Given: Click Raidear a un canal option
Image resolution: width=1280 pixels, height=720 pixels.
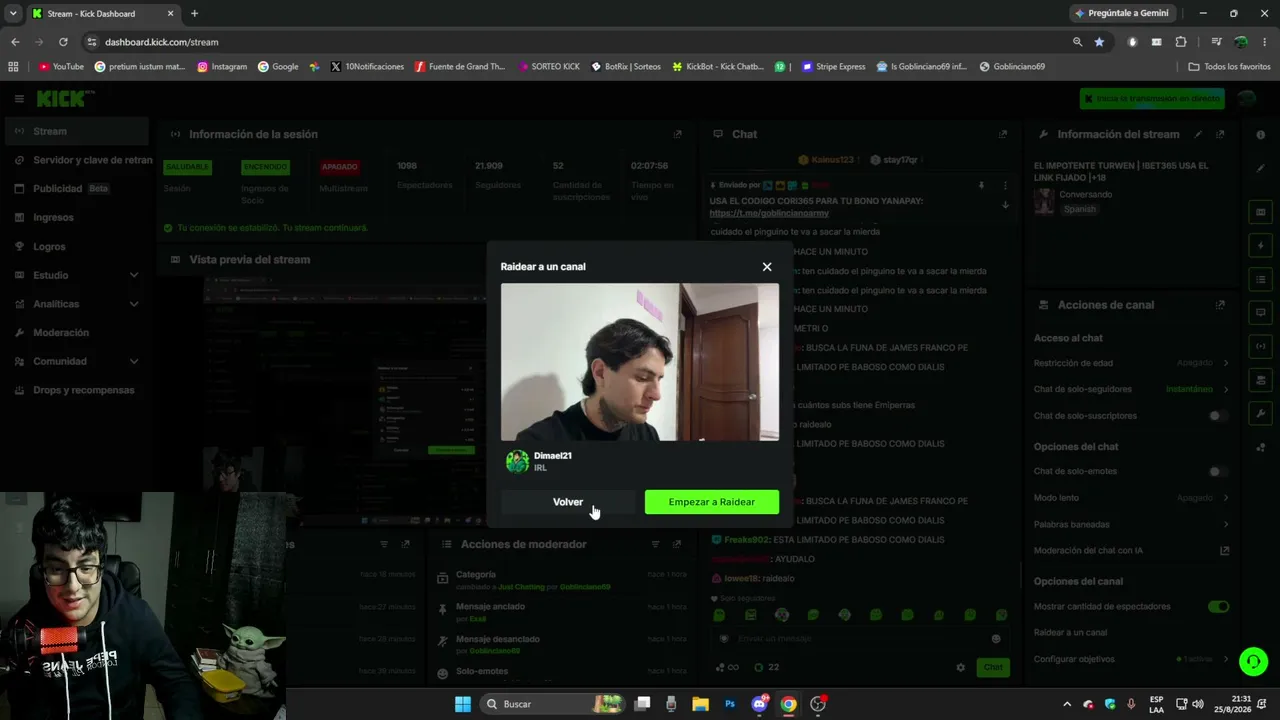Looking at the screenshot, I should [x=1070, y=633].
